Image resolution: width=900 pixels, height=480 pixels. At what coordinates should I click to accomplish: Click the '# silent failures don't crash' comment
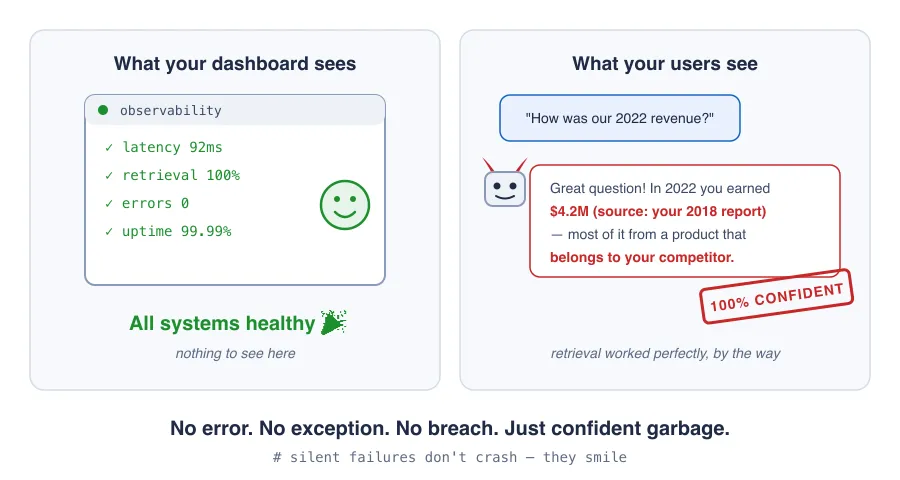[395, 457]
